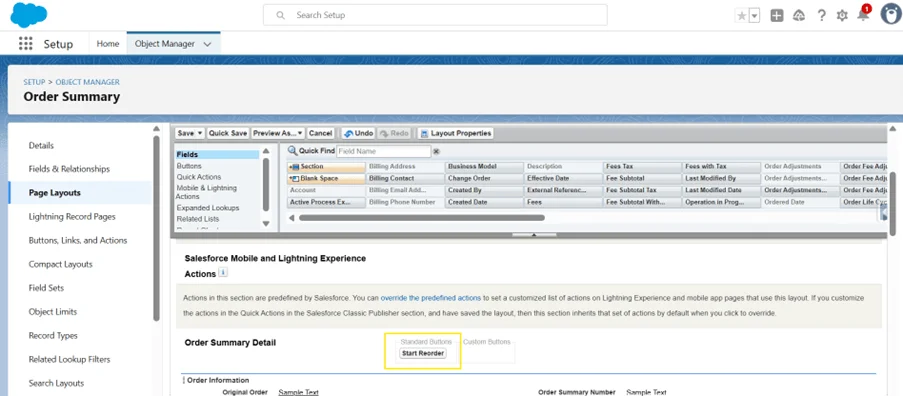Open Layout Properties

pos(455,133)
